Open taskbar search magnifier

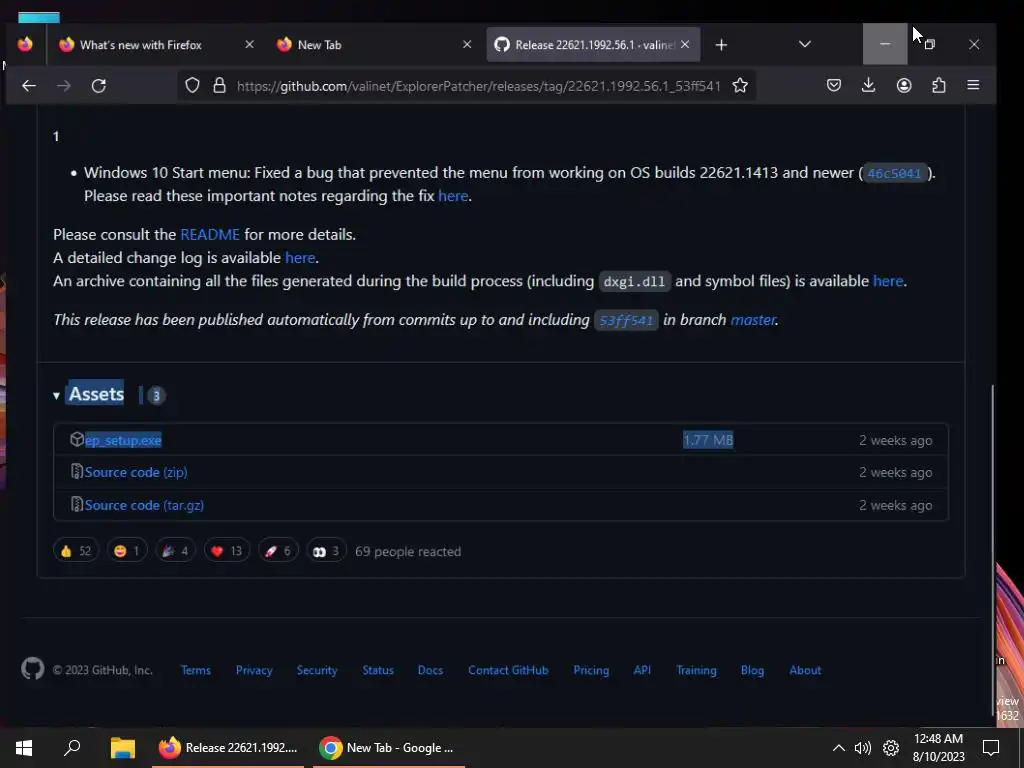point(72,748)
